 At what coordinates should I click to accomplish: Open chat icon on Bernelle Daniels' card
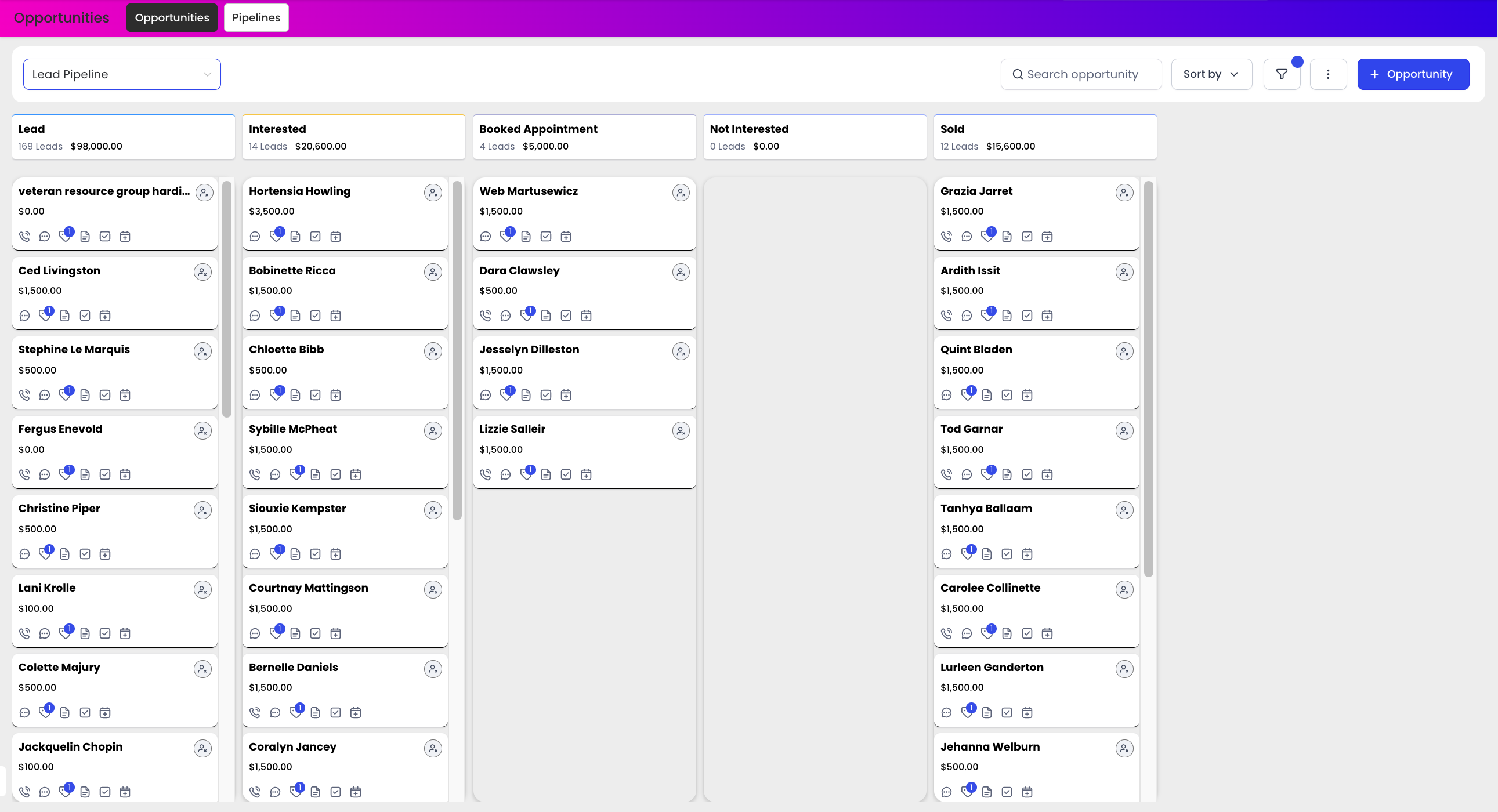tap(274, 712)
